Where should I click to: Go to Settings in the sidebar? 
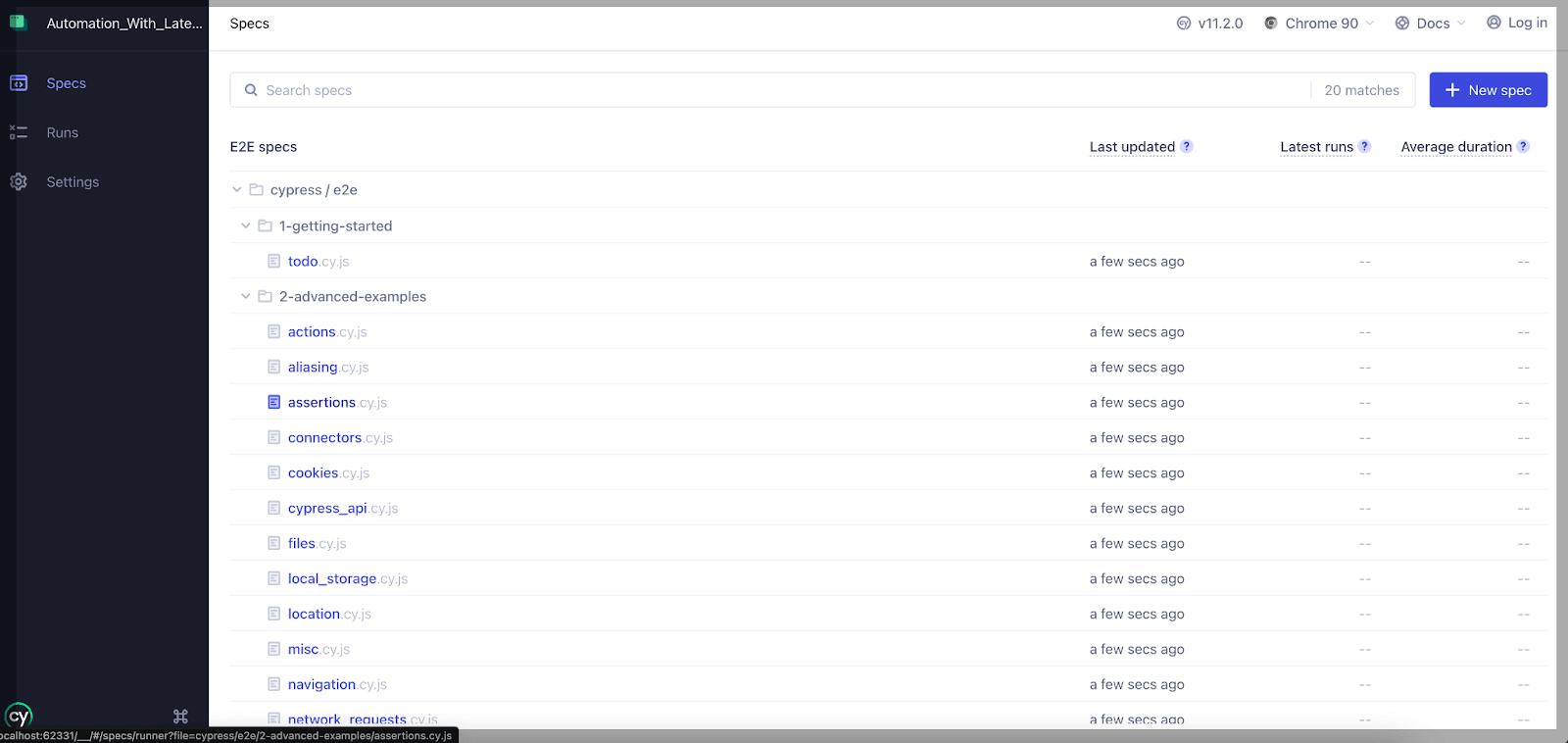point(73,182)
